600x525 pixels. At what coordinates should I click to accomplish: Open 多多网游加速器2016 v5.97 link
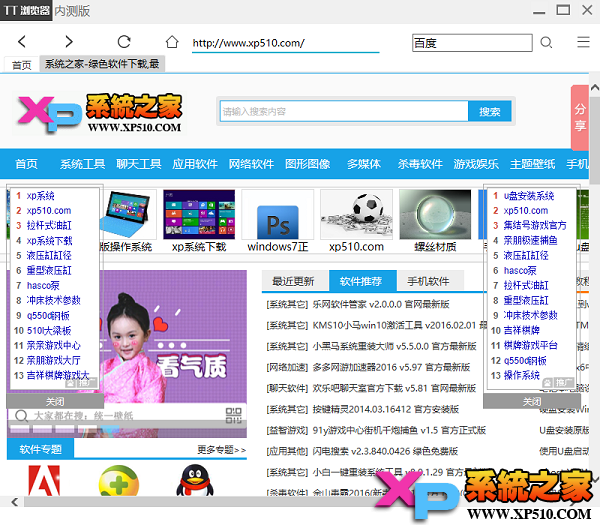pyautogui.click(x=391, y=368)
